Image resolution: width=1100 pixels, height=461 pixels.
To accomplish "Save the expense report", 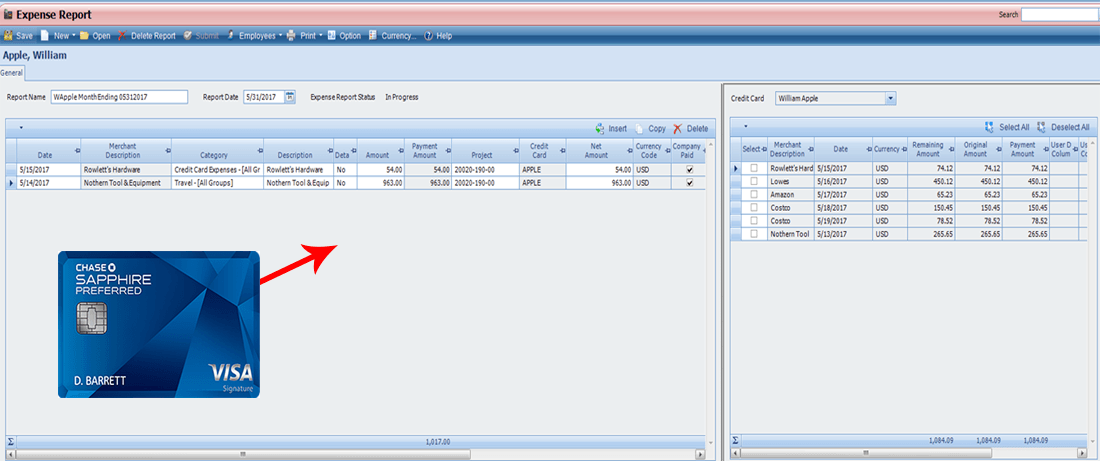I will tap(18, 36).
